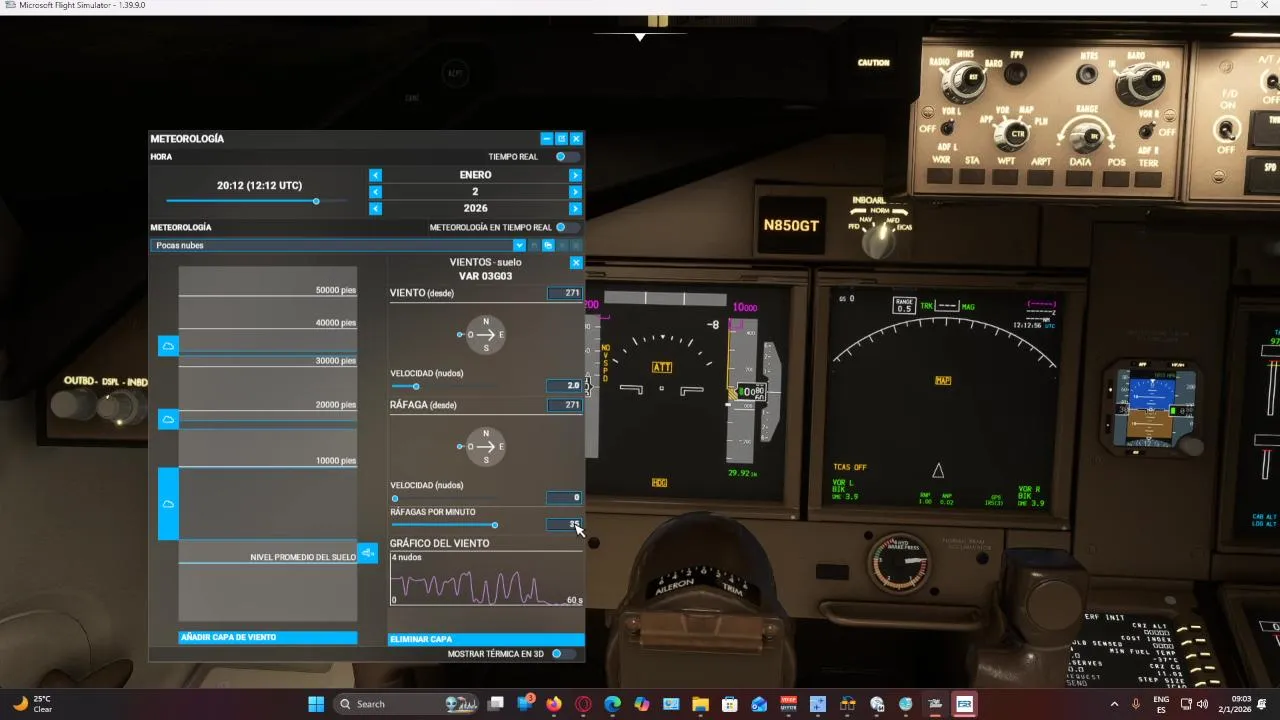The width and height of the screenshot is (1280, 720).
Task: Click the VIENTO direction field showing 271
Action: pos(565,293)
